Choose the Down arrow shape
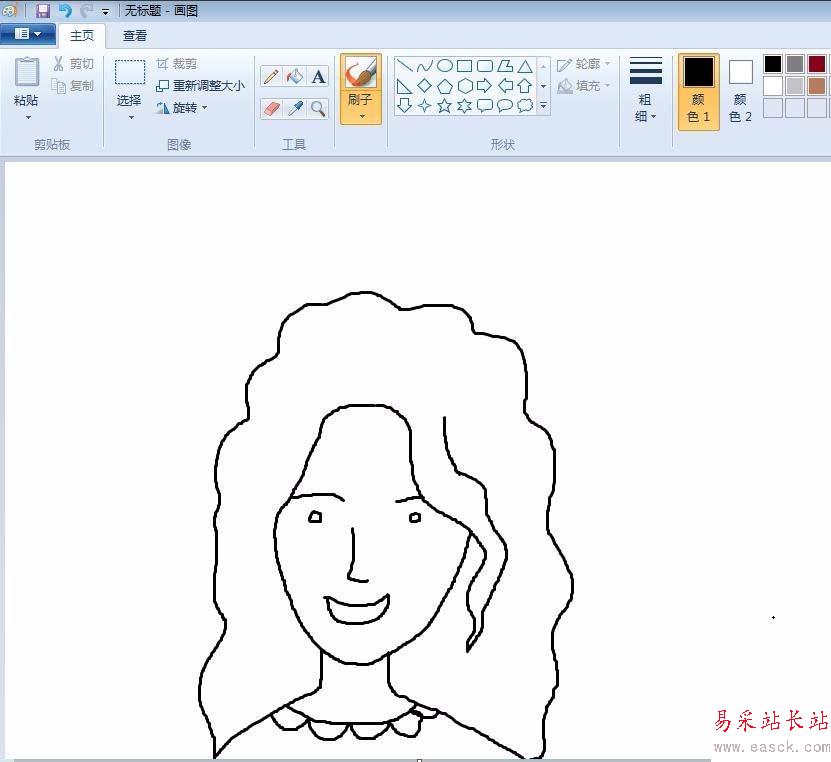Viewport: 831px width, 762px height. click(404, 105)
